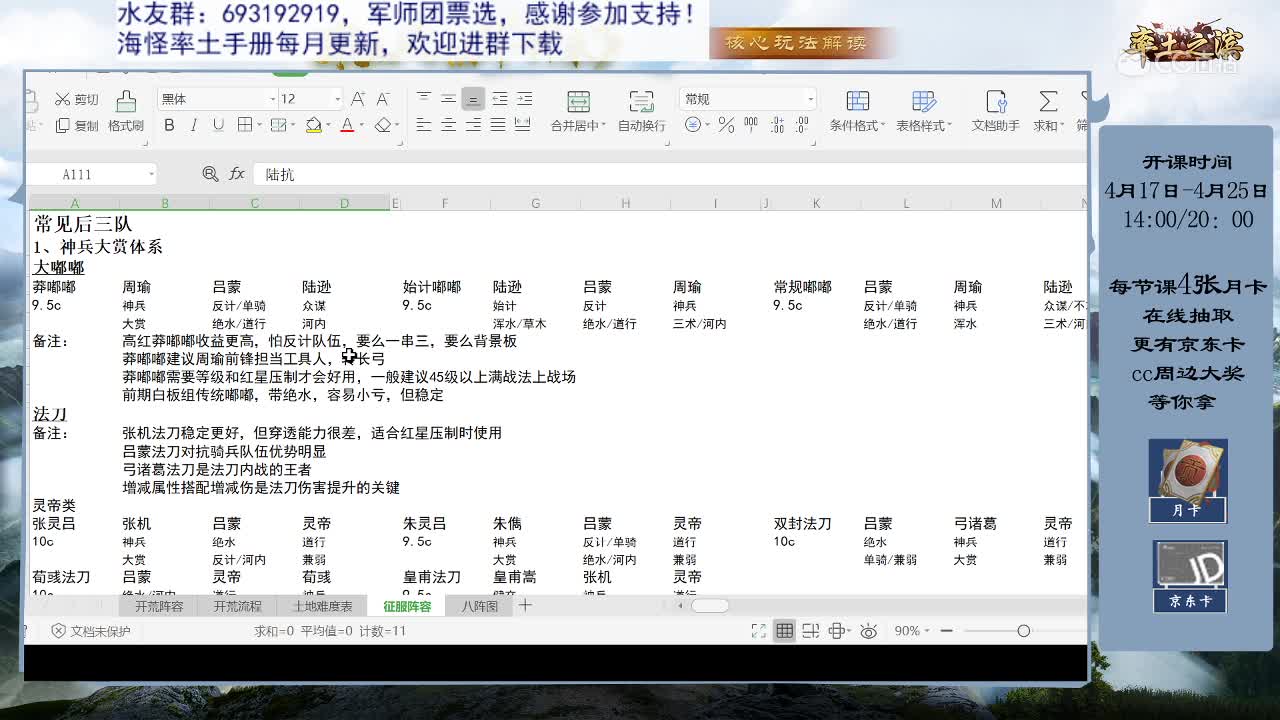Decrease decimal places

[804, 125]
